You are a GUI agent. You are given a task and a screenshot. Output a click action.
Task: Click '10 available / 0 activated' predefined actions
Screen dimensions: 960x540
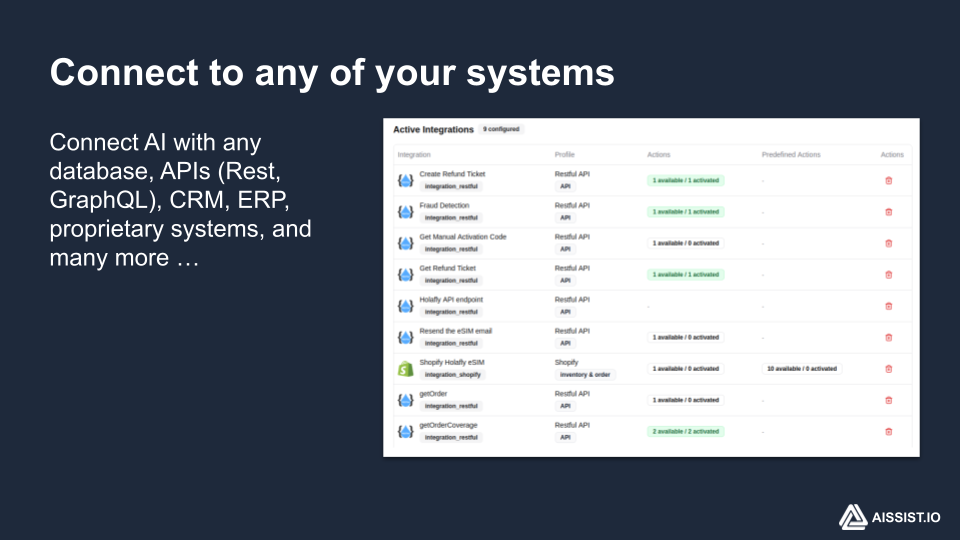pos(801,369)
